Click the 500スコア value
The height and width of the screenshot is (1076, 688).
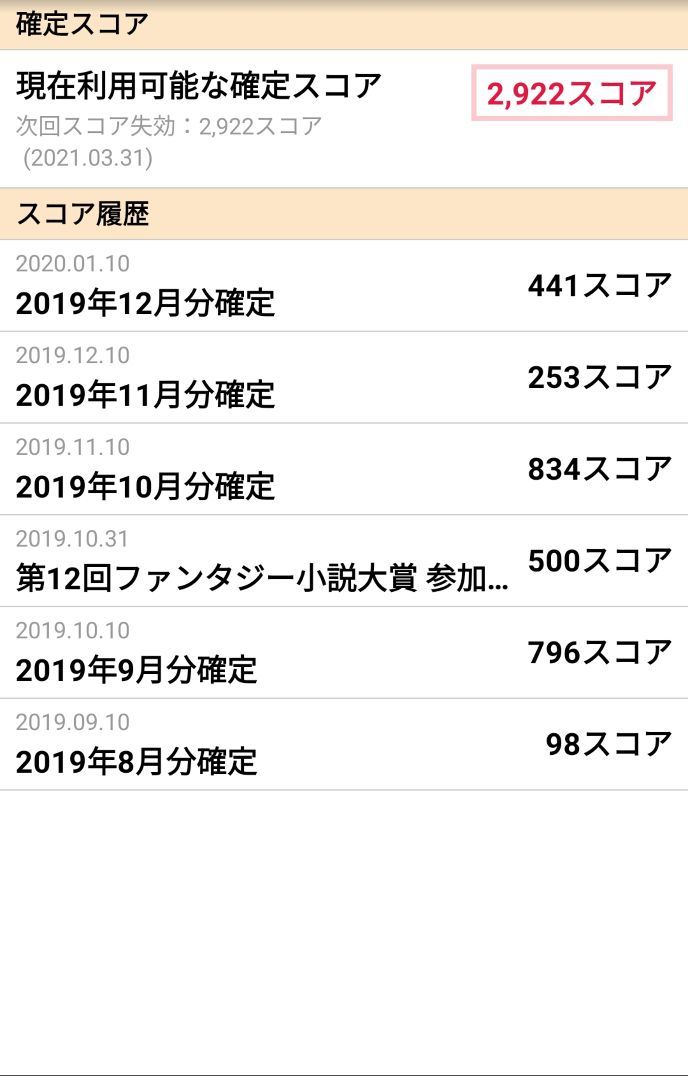pos(599,561)
